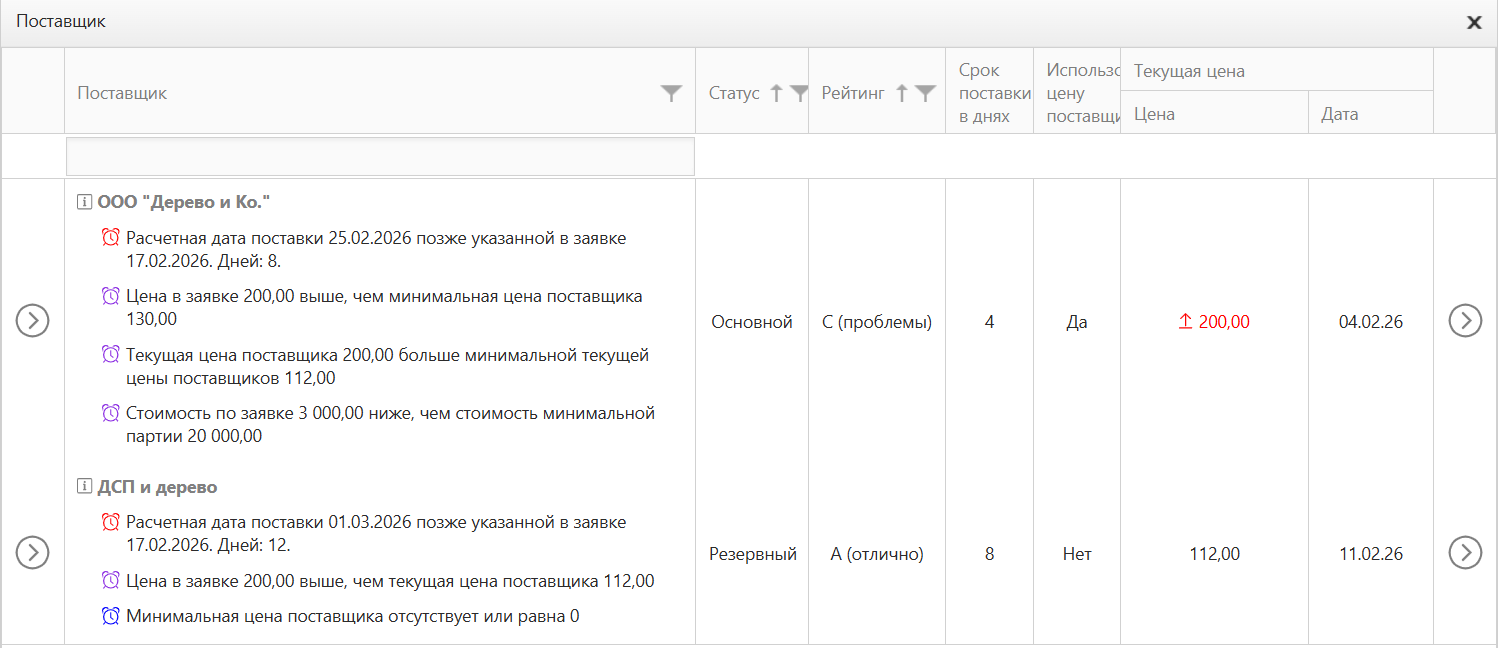The height and width of the screenshot is (648, 1498).
Task: Click the red up arrow beside price 200,00
Action: (x=1186, y=321)
